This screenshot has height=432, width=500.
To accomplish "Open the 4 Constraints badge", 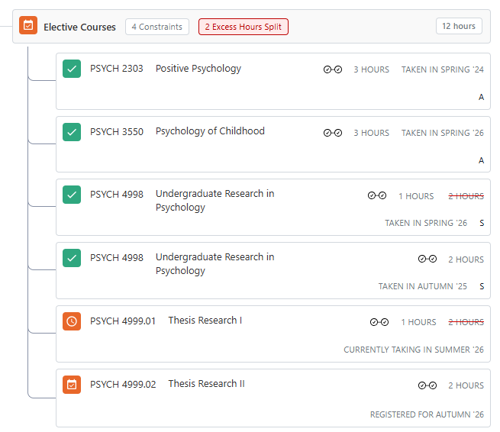I will point(157,27).
